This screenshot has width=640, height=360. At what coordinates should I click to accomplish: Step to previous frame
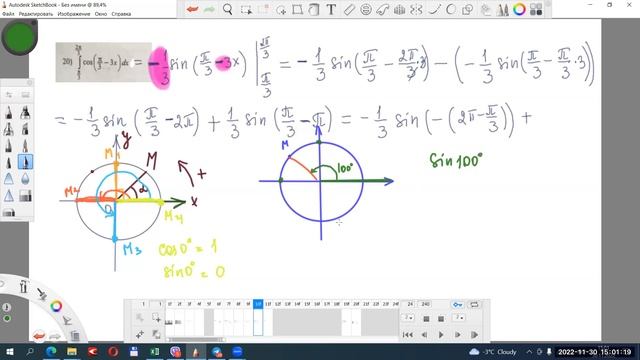pos(424,335)
